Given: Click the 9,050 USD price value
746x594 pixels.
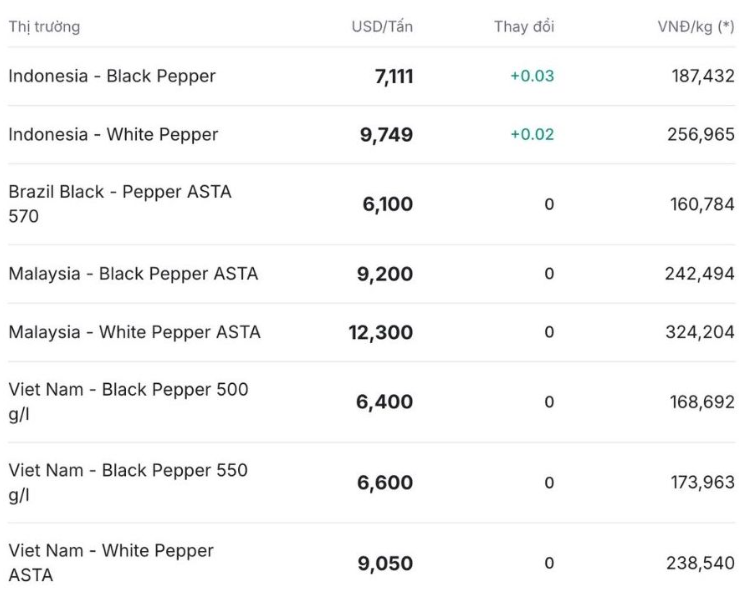Looking at the screenshot, I should pos(385,564).
